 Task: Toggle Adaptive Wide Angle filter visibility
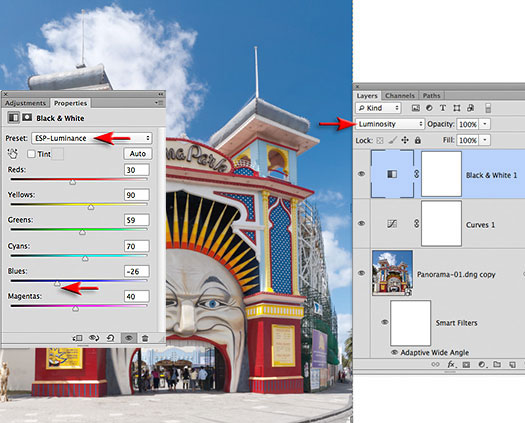click(394, 352)
